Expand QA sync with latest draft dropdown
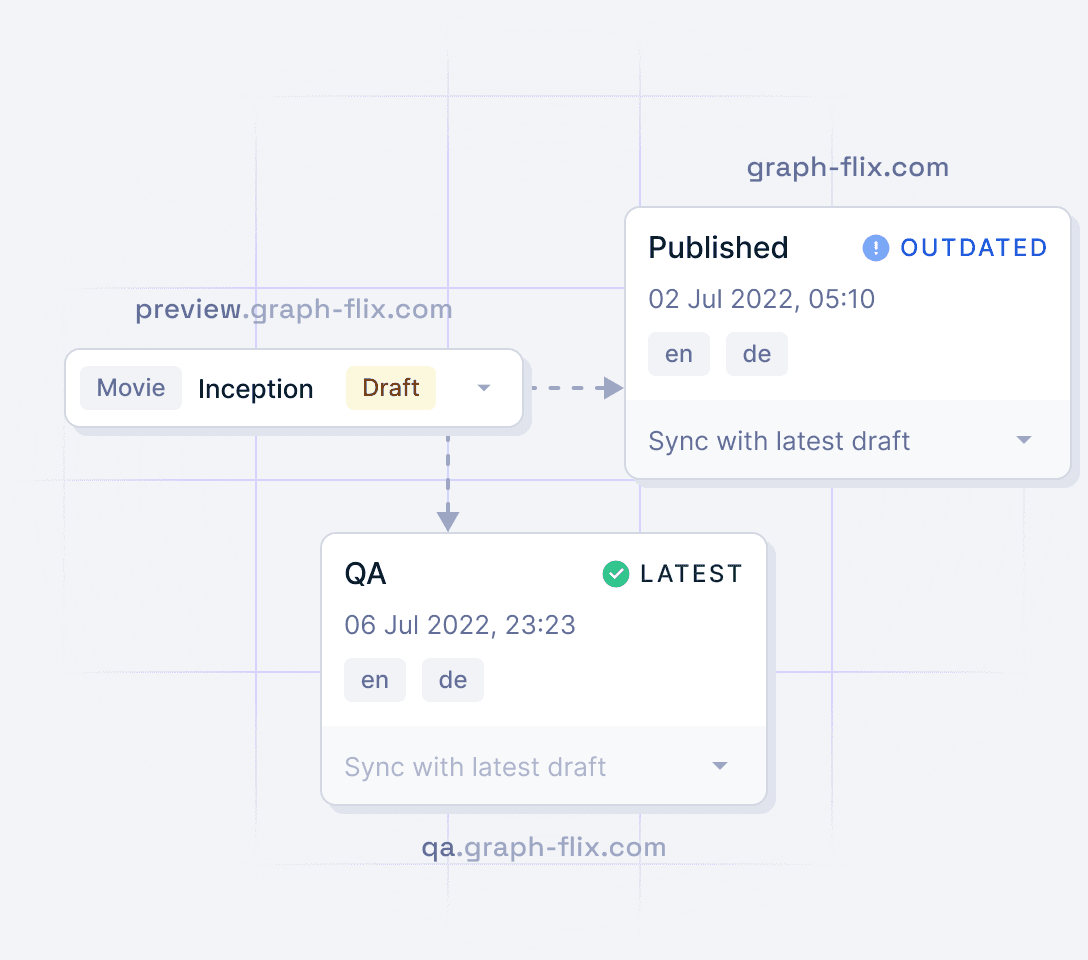This screenshot has width=1088, height=960. coord(719,767)
